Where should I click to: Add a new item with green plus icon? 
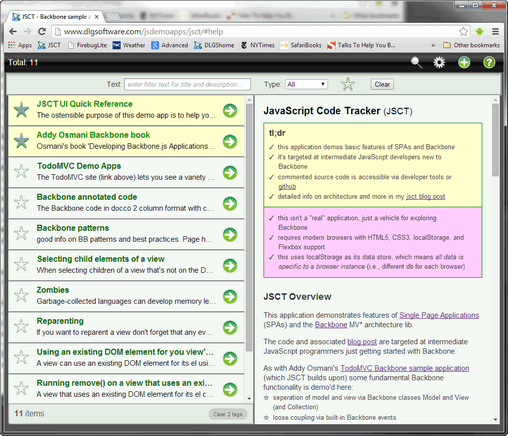tap(464, 62)
